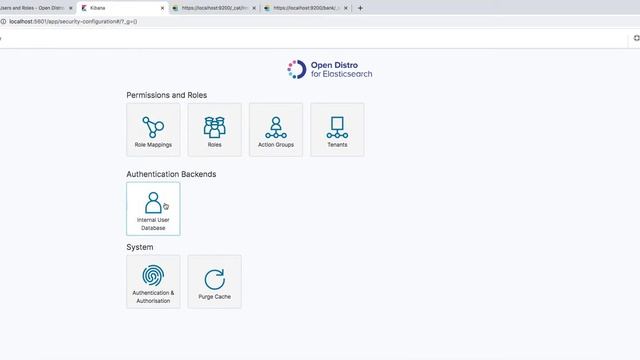Open the Internal User Database card
640x360 pixels.
pyautogui.click(x=153, y=209)
